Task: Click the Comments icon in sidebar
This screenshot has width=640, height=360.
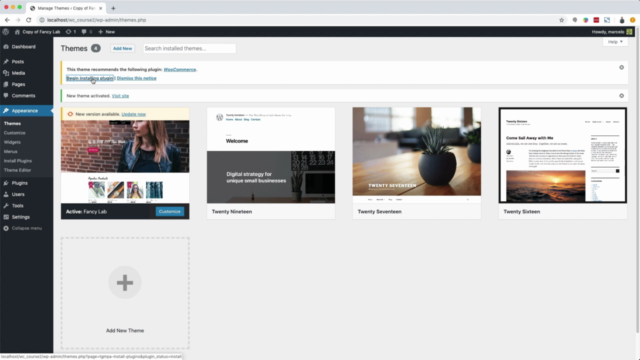Action: click(x=6, y=96)
